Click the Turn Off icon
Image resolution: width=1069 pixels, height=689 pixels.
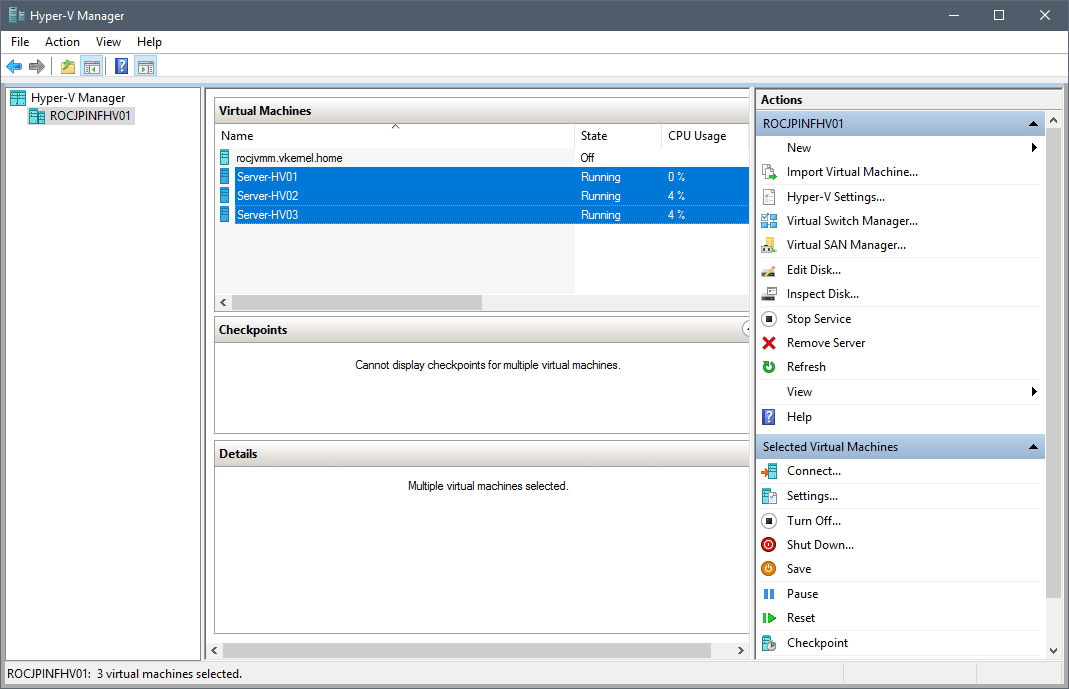pyautogui.click(x=769, y=521)
